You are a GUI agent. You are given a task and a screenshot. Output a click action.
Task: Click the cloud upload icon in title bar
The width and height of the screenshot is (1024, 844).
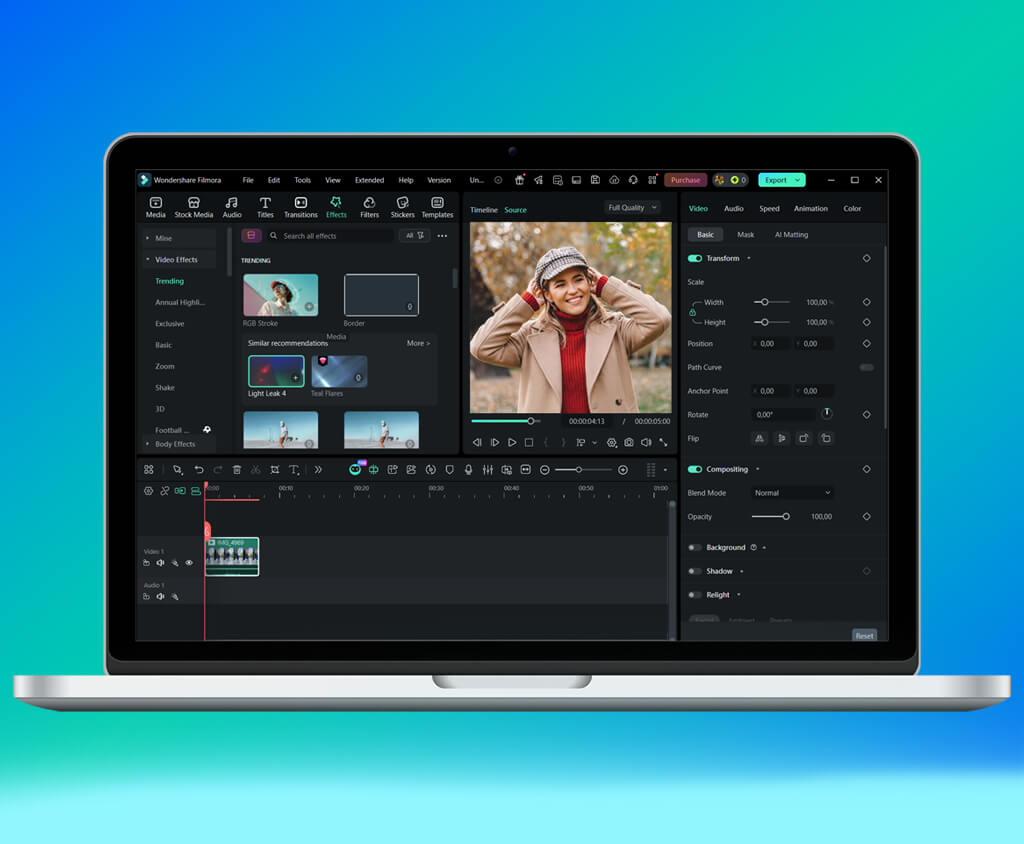pos(614,180)
